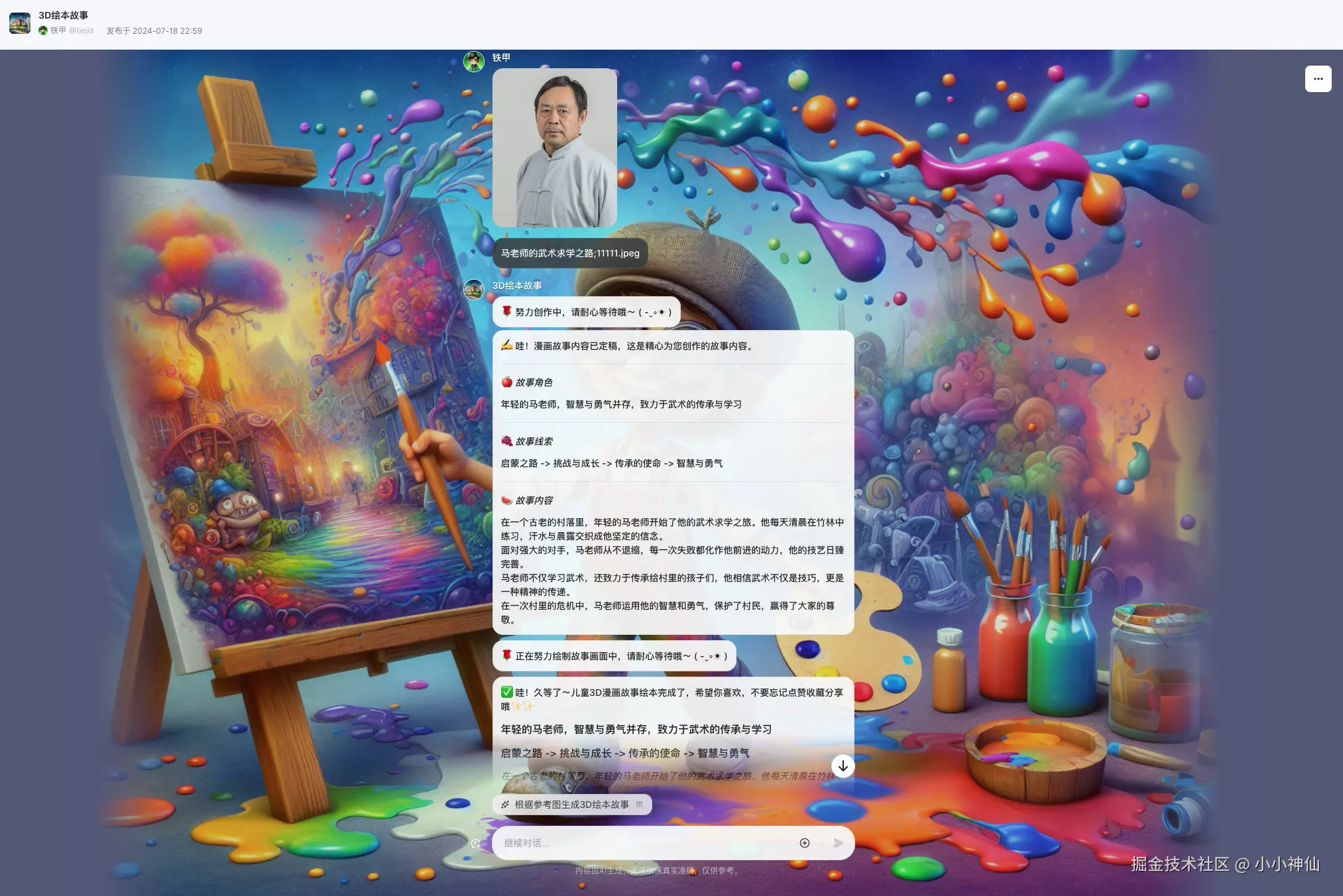This screenshot has height=896, width=1343.
Task: Click the plus icon in the chat input bar
Action: coord(804,843)
